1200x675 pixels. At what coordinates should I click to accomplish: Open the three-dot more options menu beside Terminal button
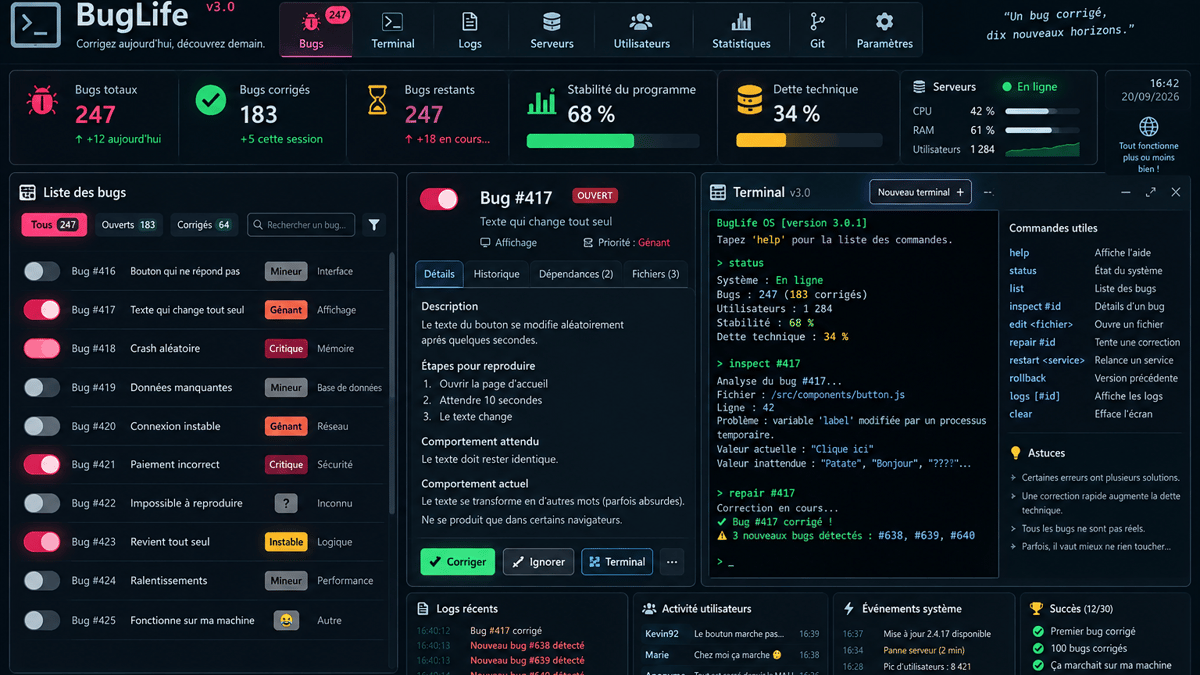[672, 562]
